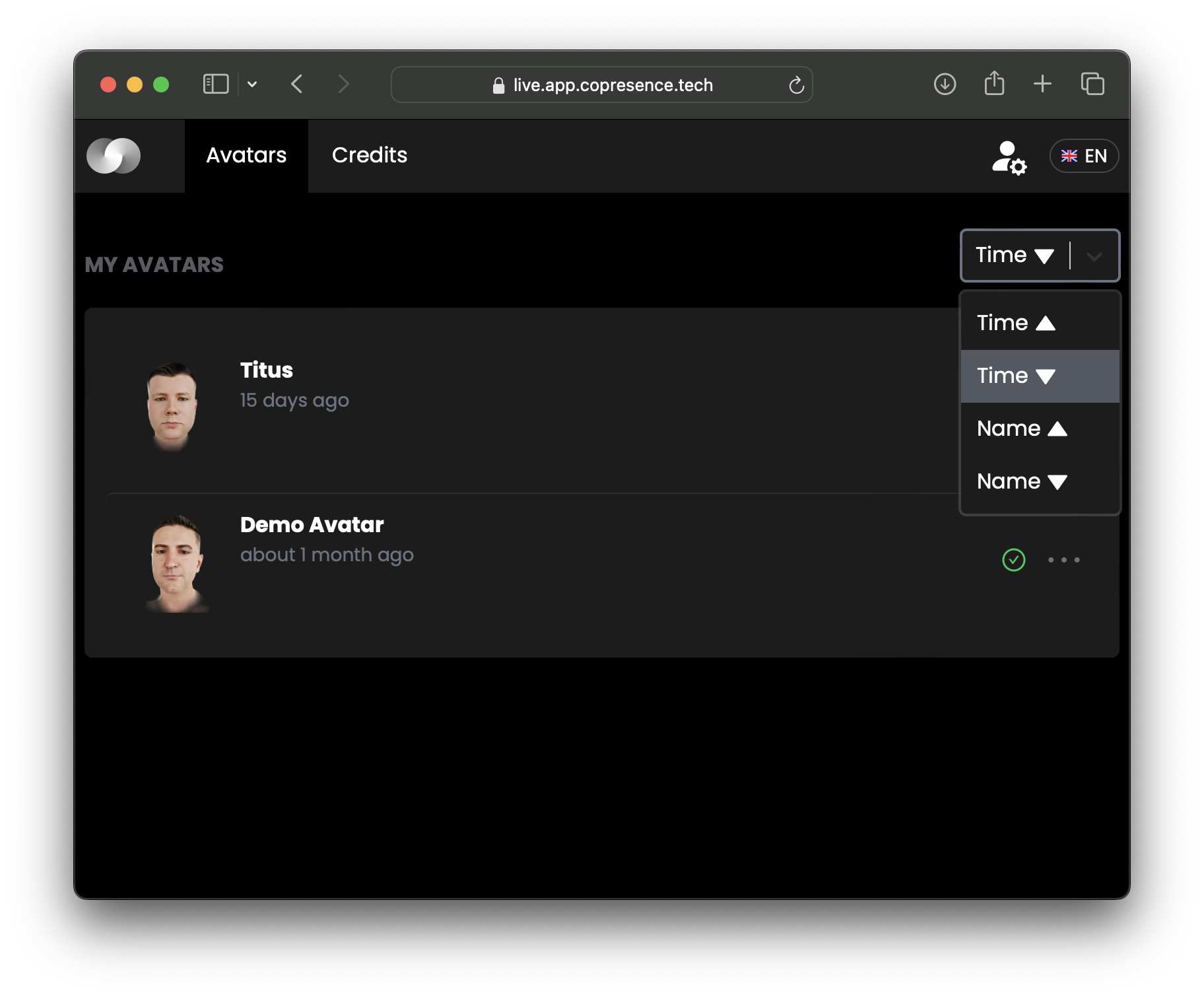1204x997 pixels.
Task: Open the Safari downloads icon
Action: [945, 85]
